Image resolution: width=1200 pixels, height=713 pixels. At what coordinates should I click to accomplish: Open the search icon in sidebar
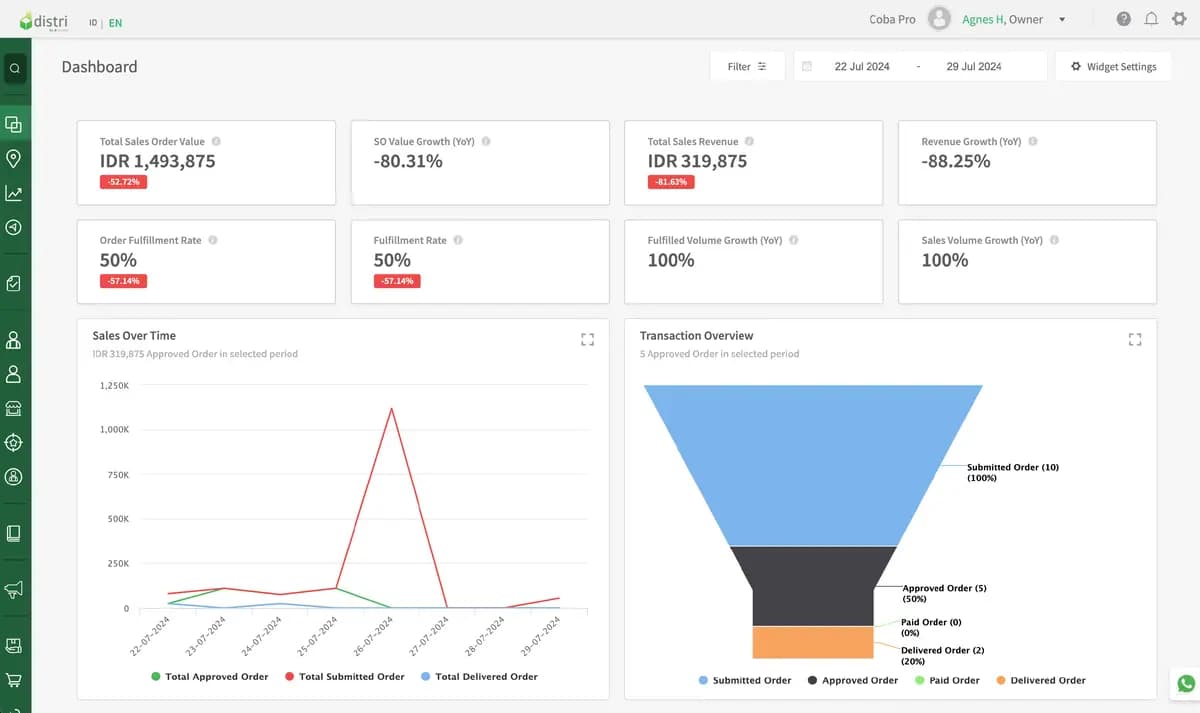15,69
